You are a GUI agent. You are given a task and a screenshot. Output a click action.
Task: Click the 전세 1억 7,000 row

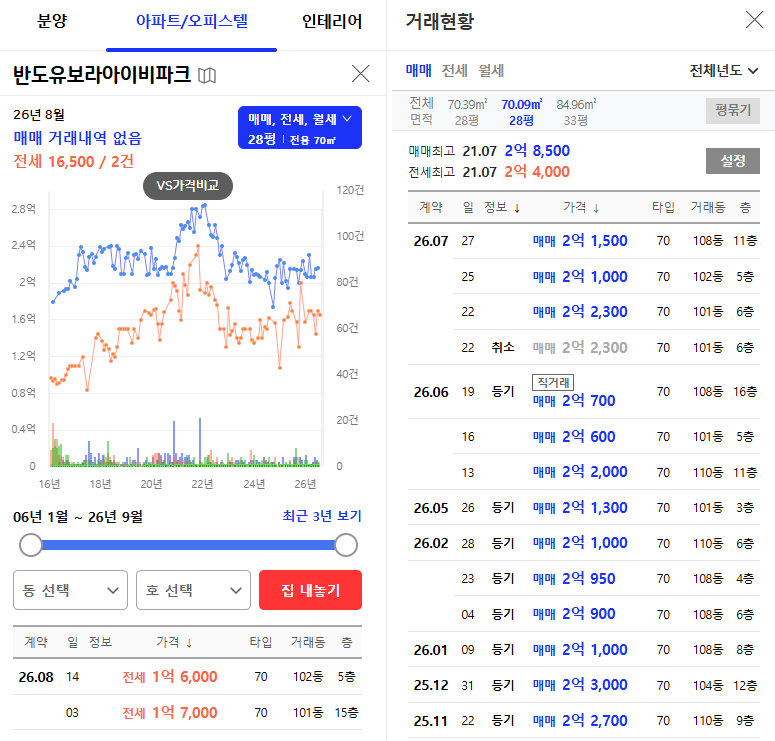click(187, 712)
